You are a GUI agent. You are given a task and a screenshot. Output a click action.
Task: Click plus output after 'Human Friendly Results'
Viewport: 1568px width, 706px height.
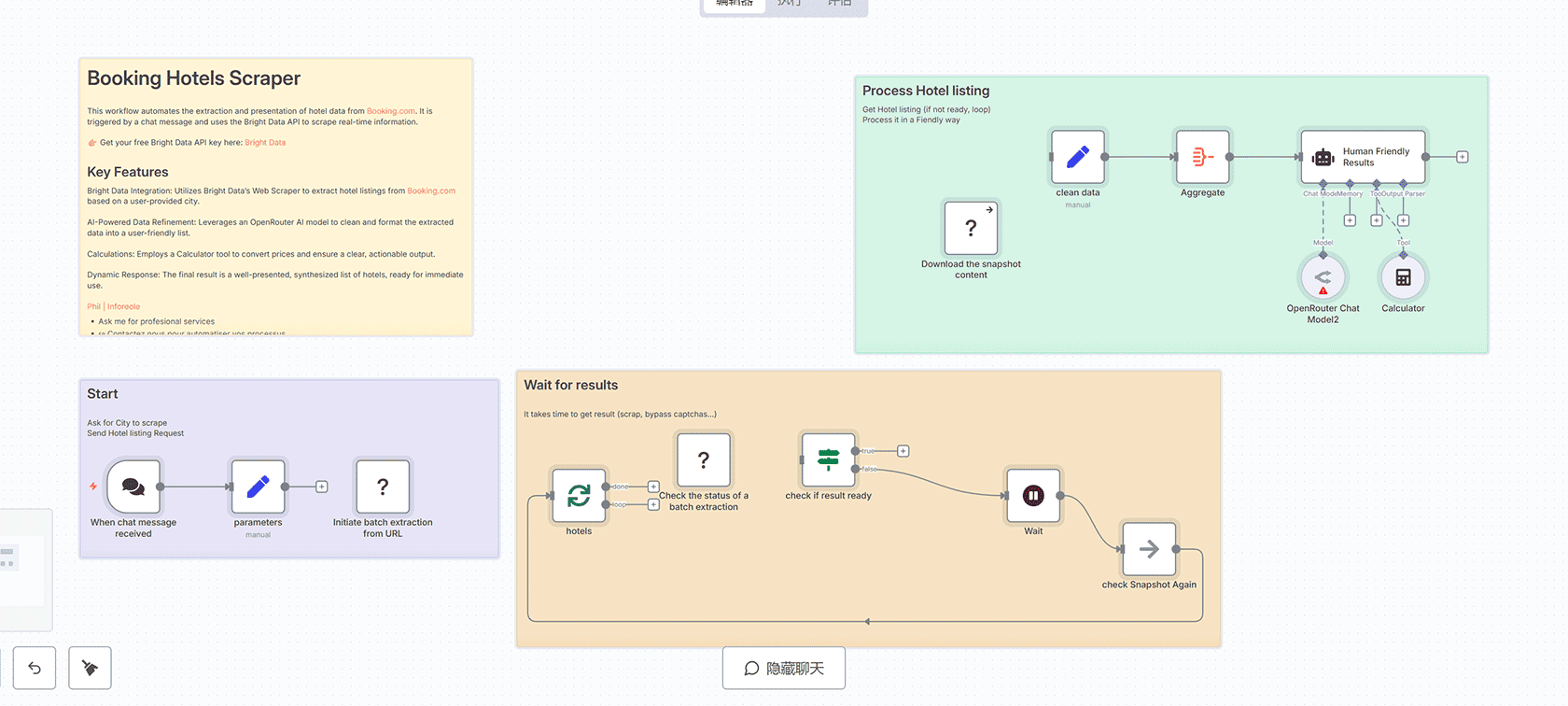(1463, 157)
